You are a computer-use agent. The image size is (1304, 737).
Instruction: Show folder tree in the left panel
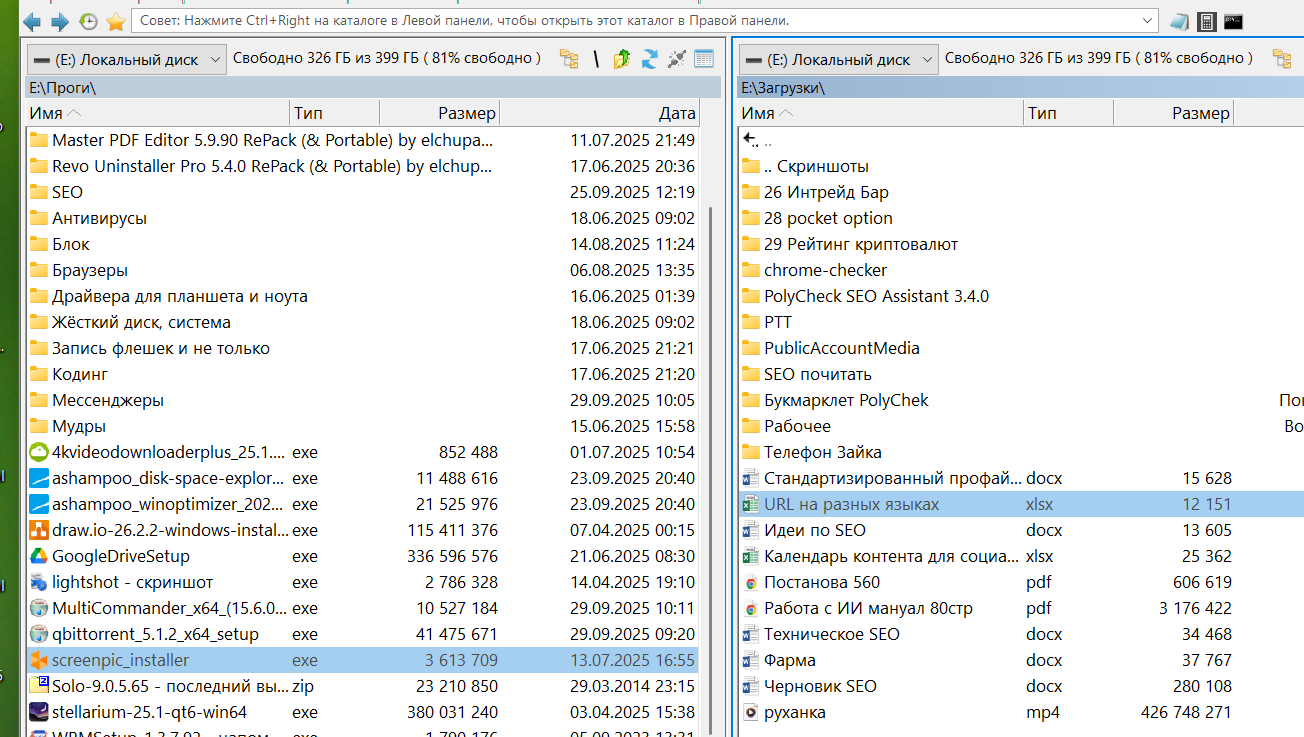(x=569, y=59)
